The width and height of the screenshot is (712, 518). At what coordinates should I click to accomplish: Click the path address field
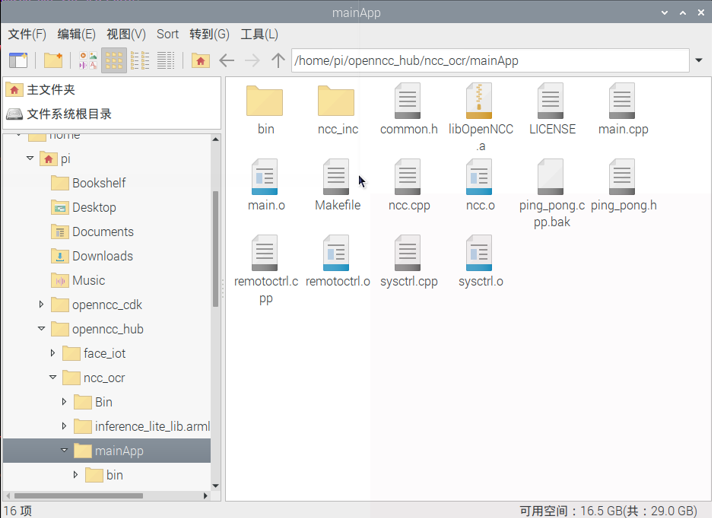(x=490, y=60)
